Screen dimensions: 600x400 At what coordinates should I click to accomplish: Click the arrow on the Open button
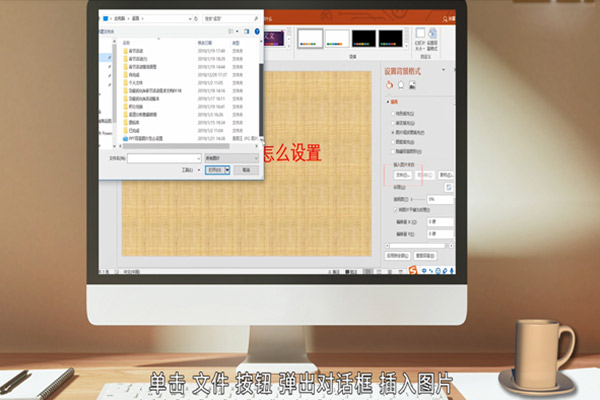click(x=227, y=170)
